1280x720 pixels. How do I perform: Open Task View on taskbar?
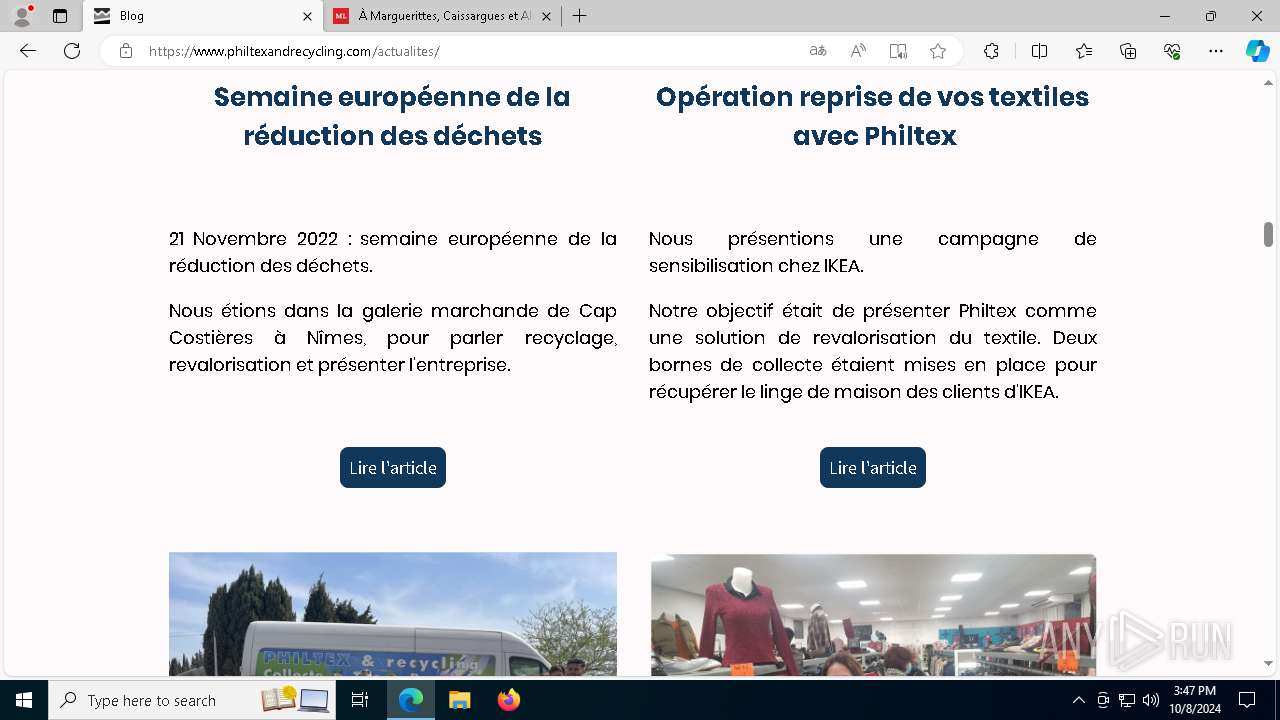coord(361,700)
